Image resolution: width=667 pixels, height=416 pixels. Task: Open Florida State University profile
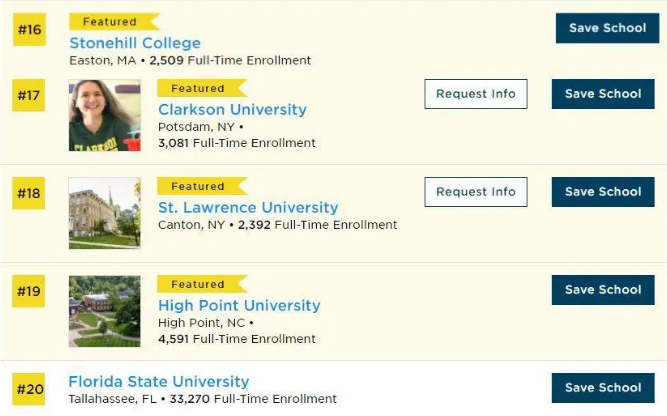pyautogui.click(x=158, y=381)
